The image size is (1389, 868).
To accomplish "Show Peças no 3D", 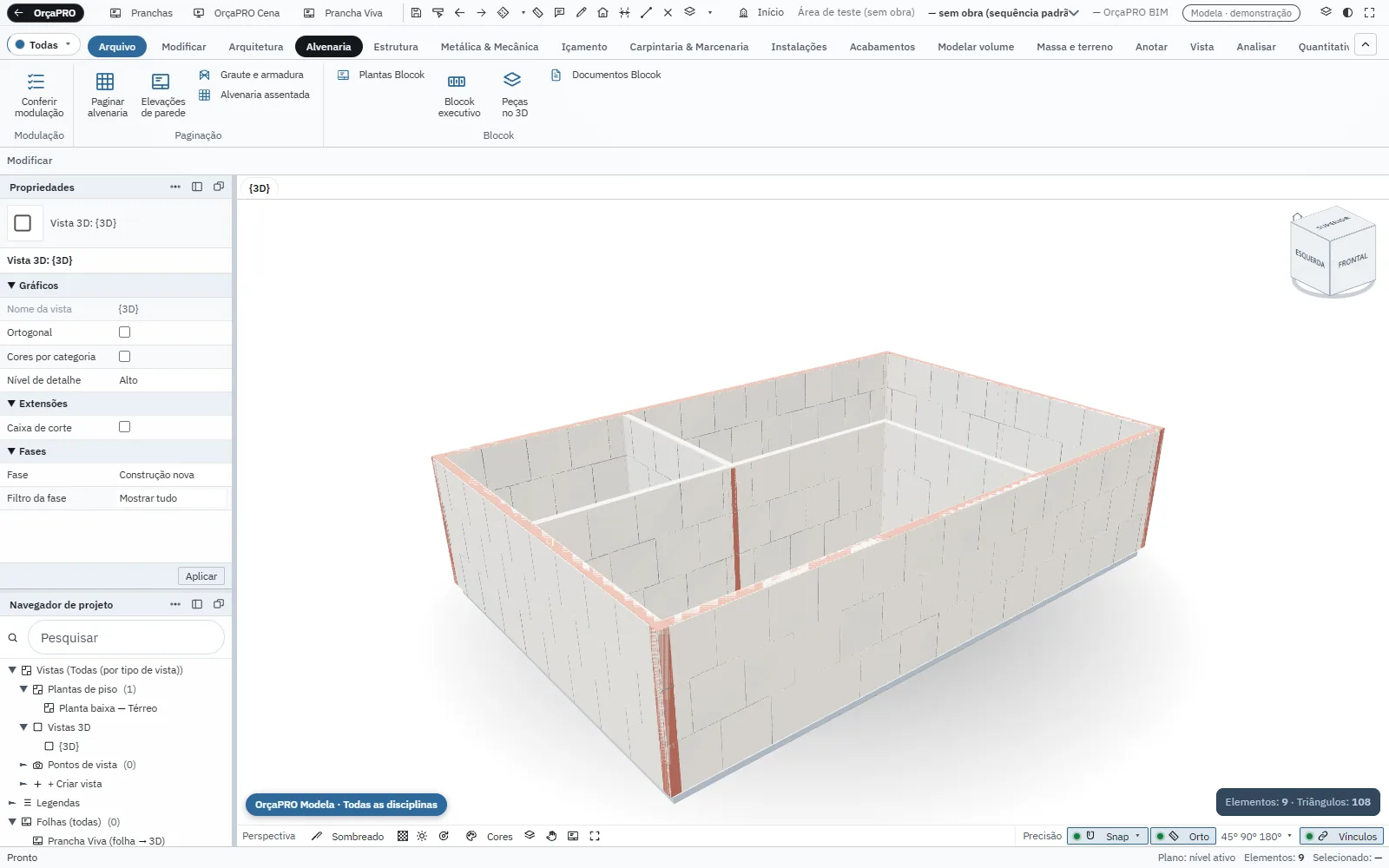I will (514, 95).
